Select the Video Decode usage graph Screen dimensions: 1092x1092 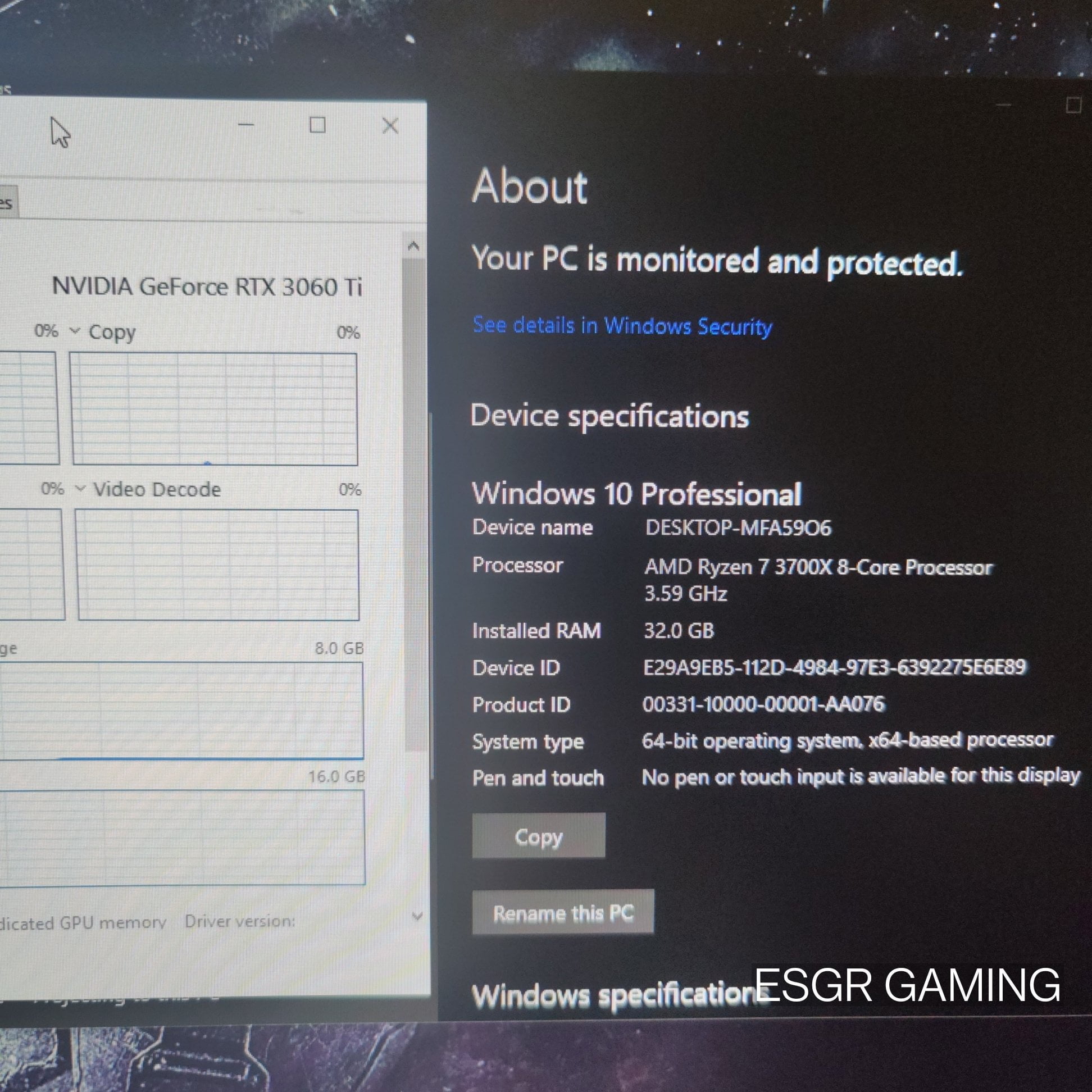217,565
